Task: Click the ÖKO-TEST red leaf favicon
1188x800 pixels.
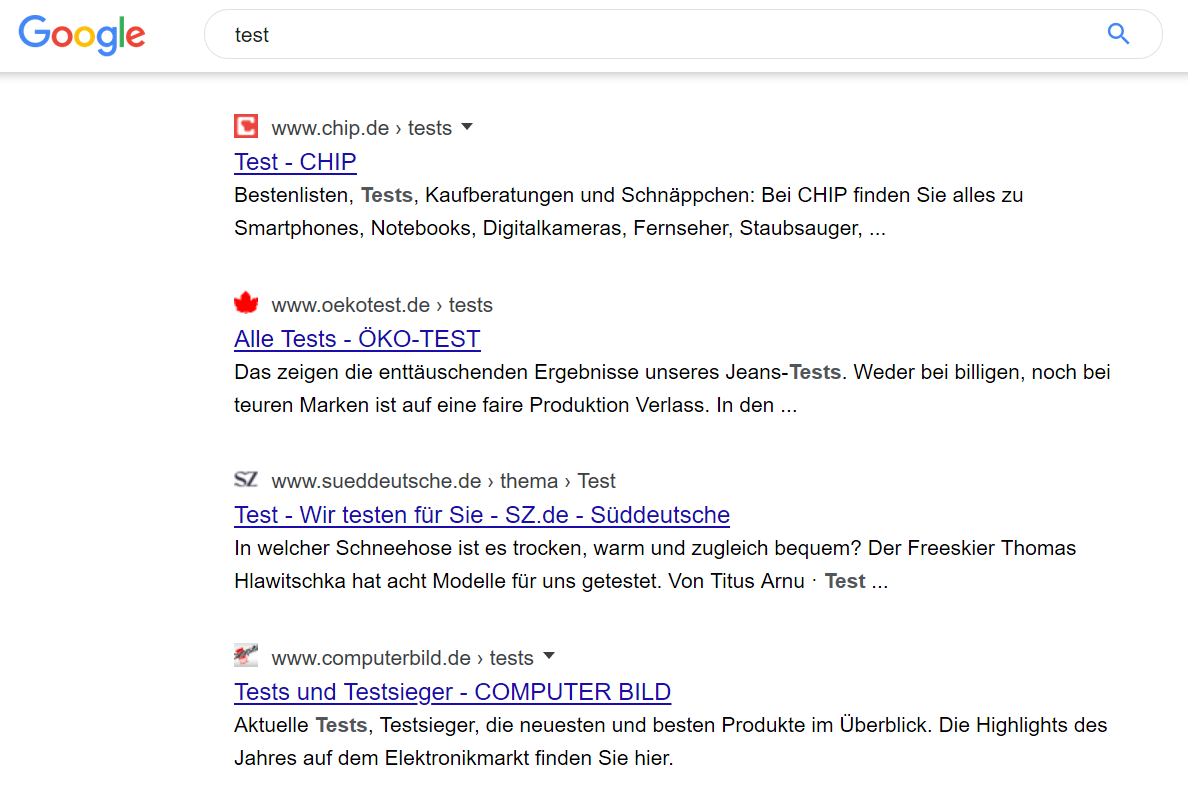Action: (246, 303)
